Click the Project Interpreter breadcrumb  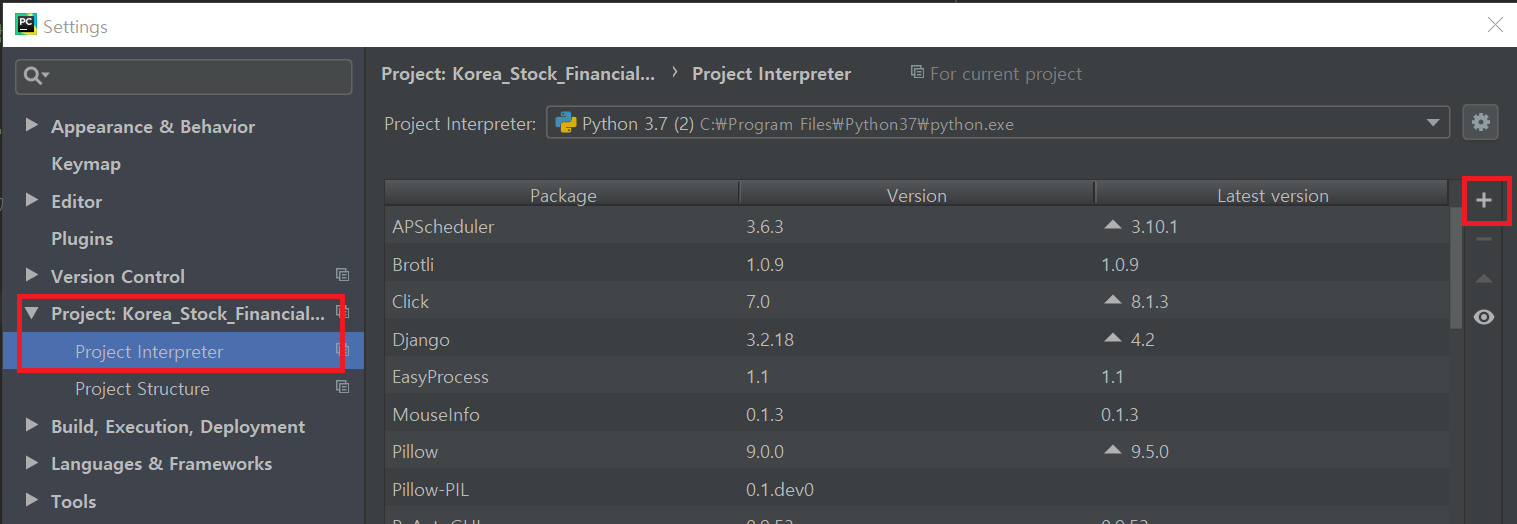[x=772, y=74]
